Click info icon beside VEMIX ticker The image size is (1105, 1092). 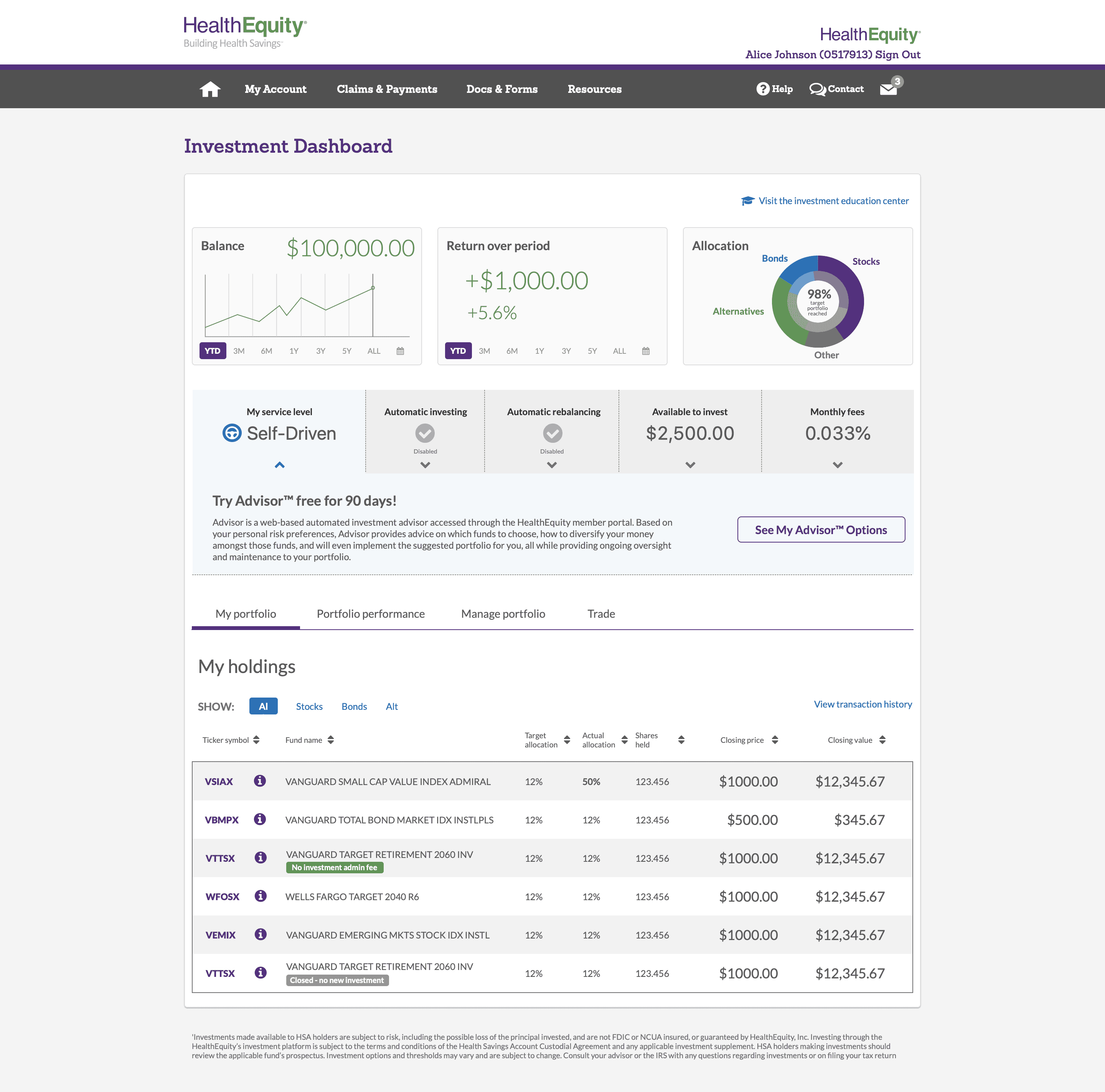260,934
